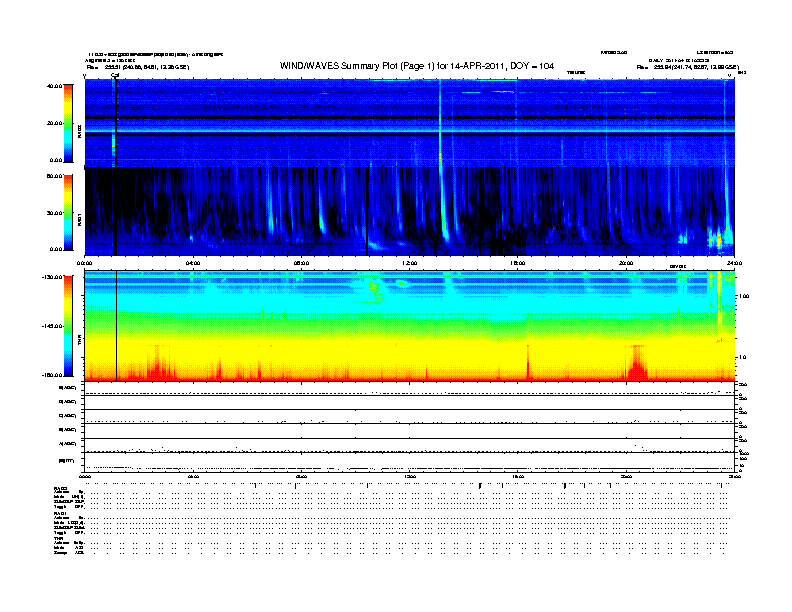The image size is (792, 612).
Task: Click 24:00 tick label below RAD1 spectrogram
Action: [734, 263]
